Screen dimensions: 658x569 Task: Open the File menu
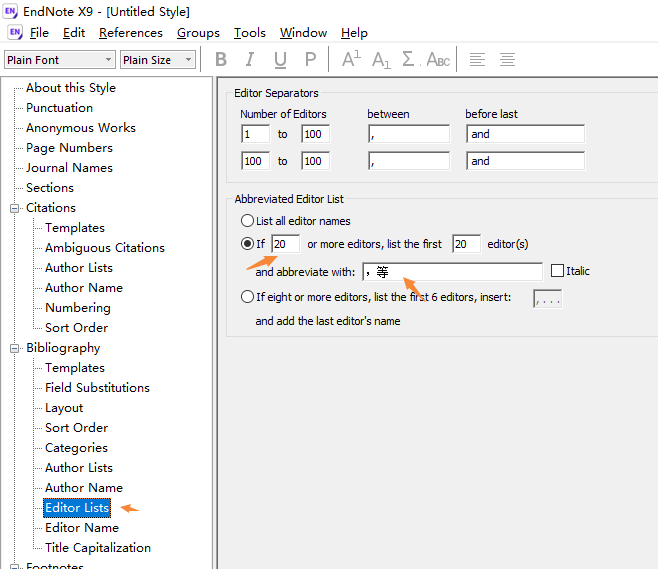(x=39, y=33)
